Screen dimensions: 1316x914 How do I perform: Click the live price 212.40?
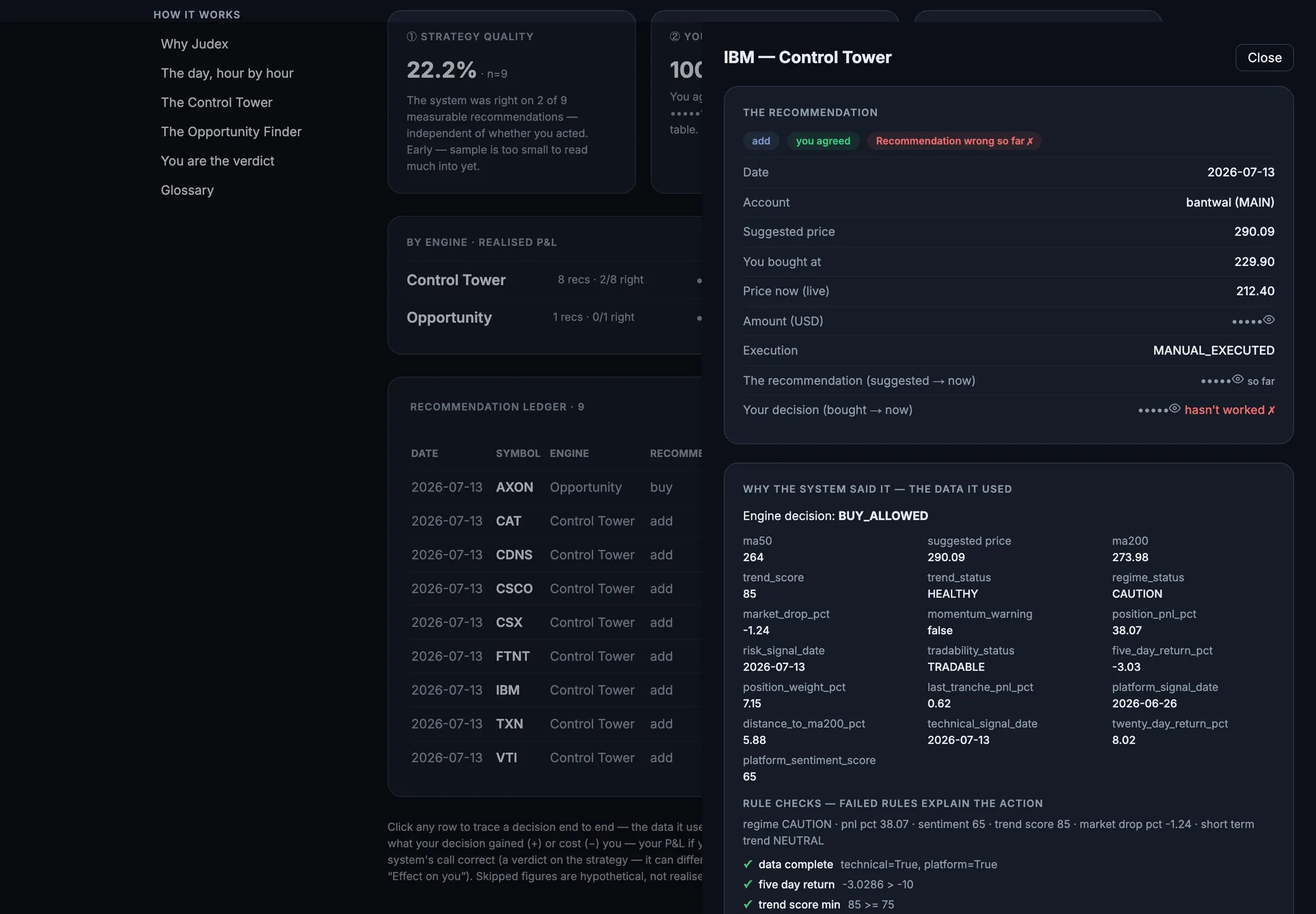[1255, 291]
